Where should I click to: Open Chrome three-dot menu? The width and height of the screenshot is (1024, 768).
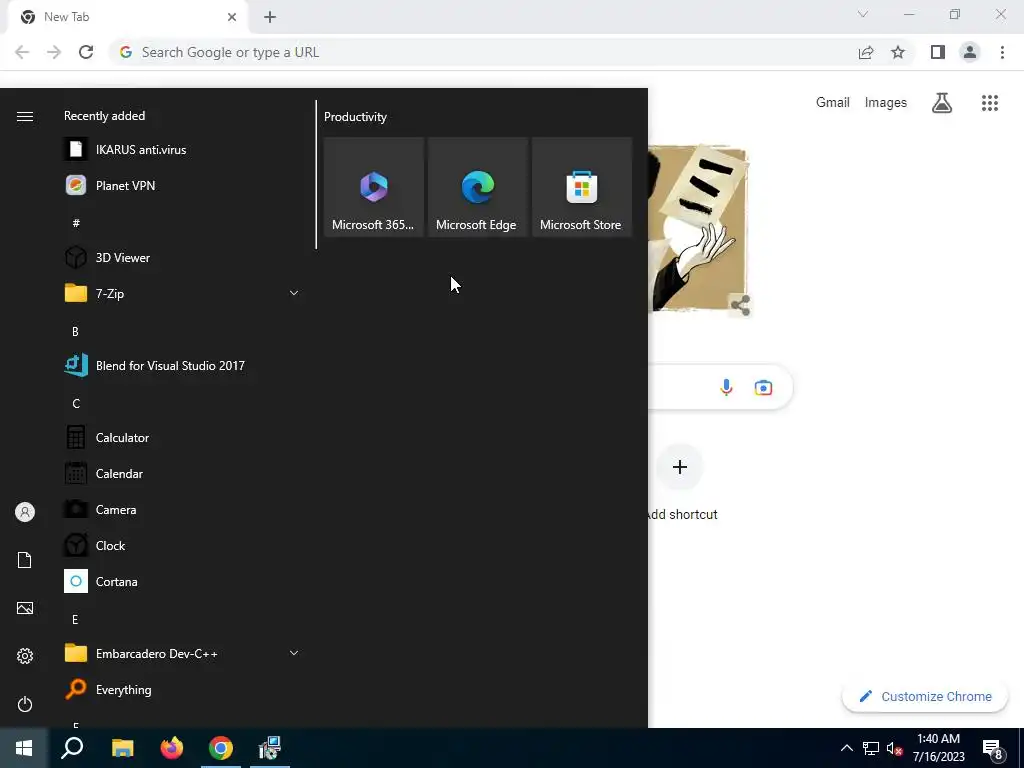1002,52
